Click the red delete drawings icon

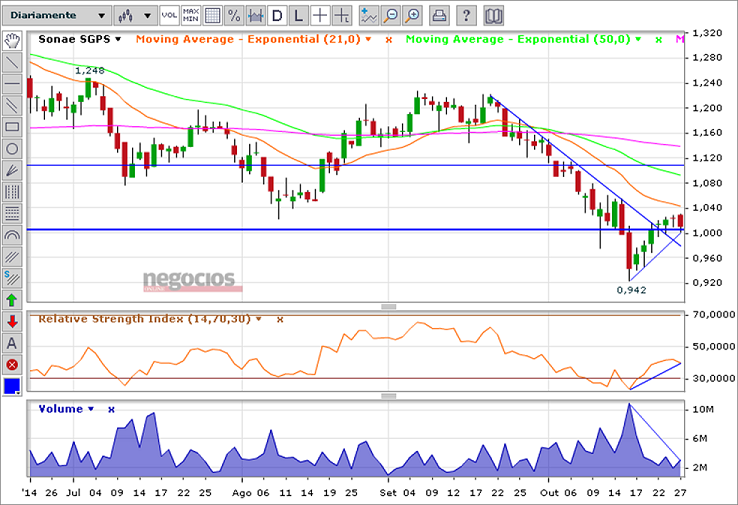(x=12, y=365)
